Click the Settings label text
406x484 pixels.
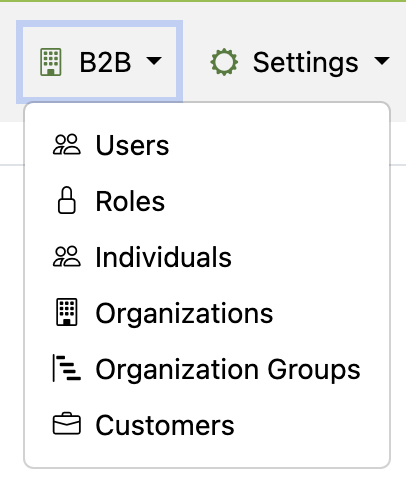click(305, 63)
